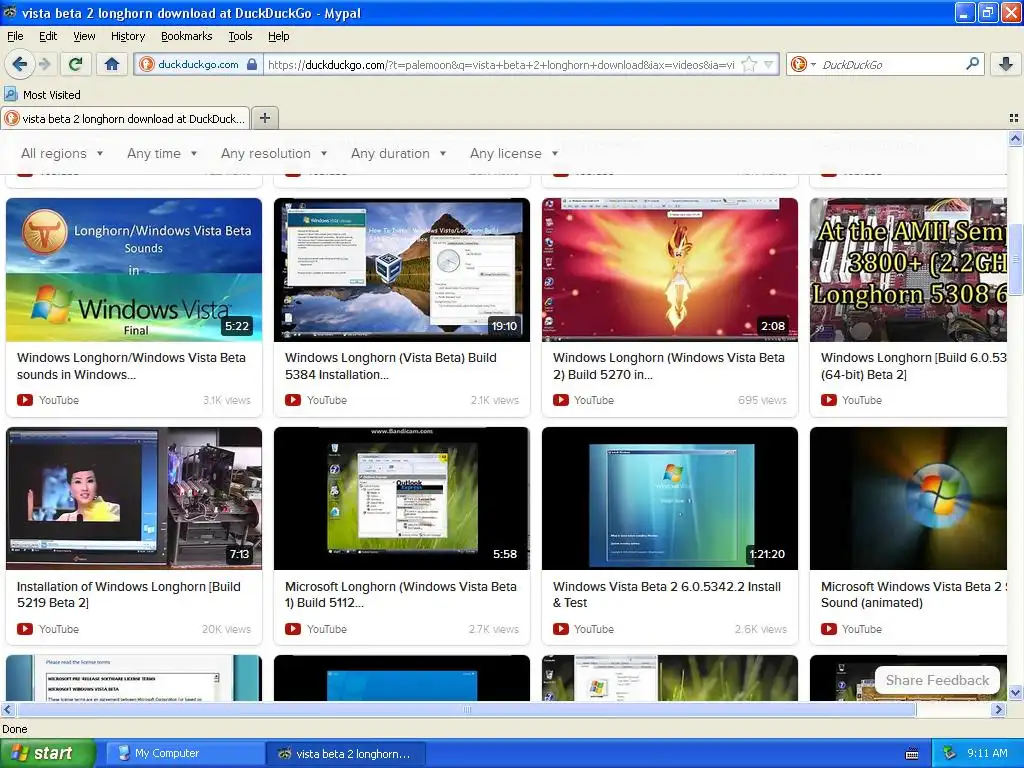The width and height of the screenshot is (1024, 768).
Task: Click title Windows Vista Beta 2 6.0.5342.2 Install & Test
Action: pyautogui.click(x=667, y=594)
